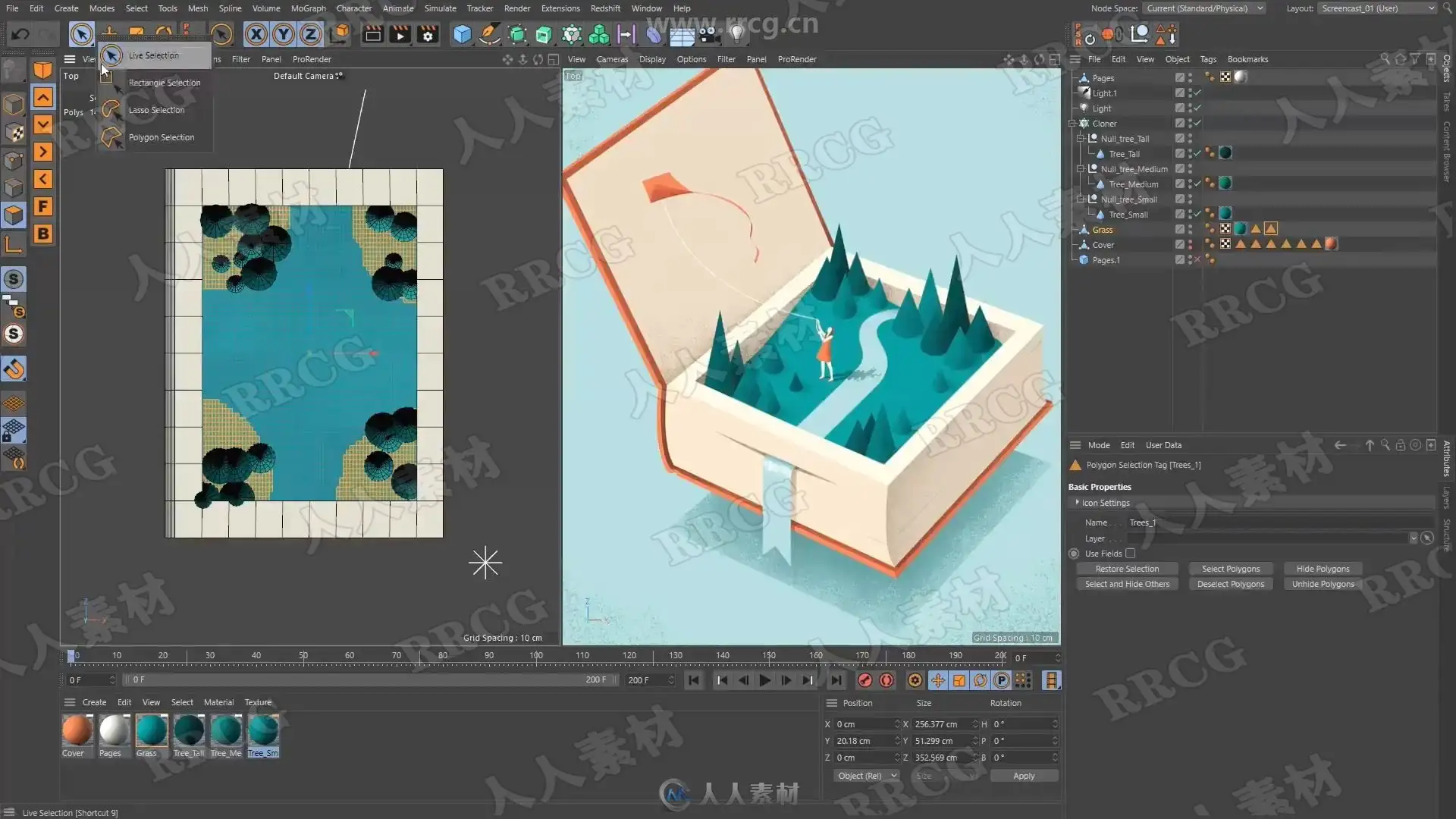Image resolution: width=1456 pixels, height=819 pixels.
Task: Expand the Icon Settings section
Action: [x=1077, y=503]
